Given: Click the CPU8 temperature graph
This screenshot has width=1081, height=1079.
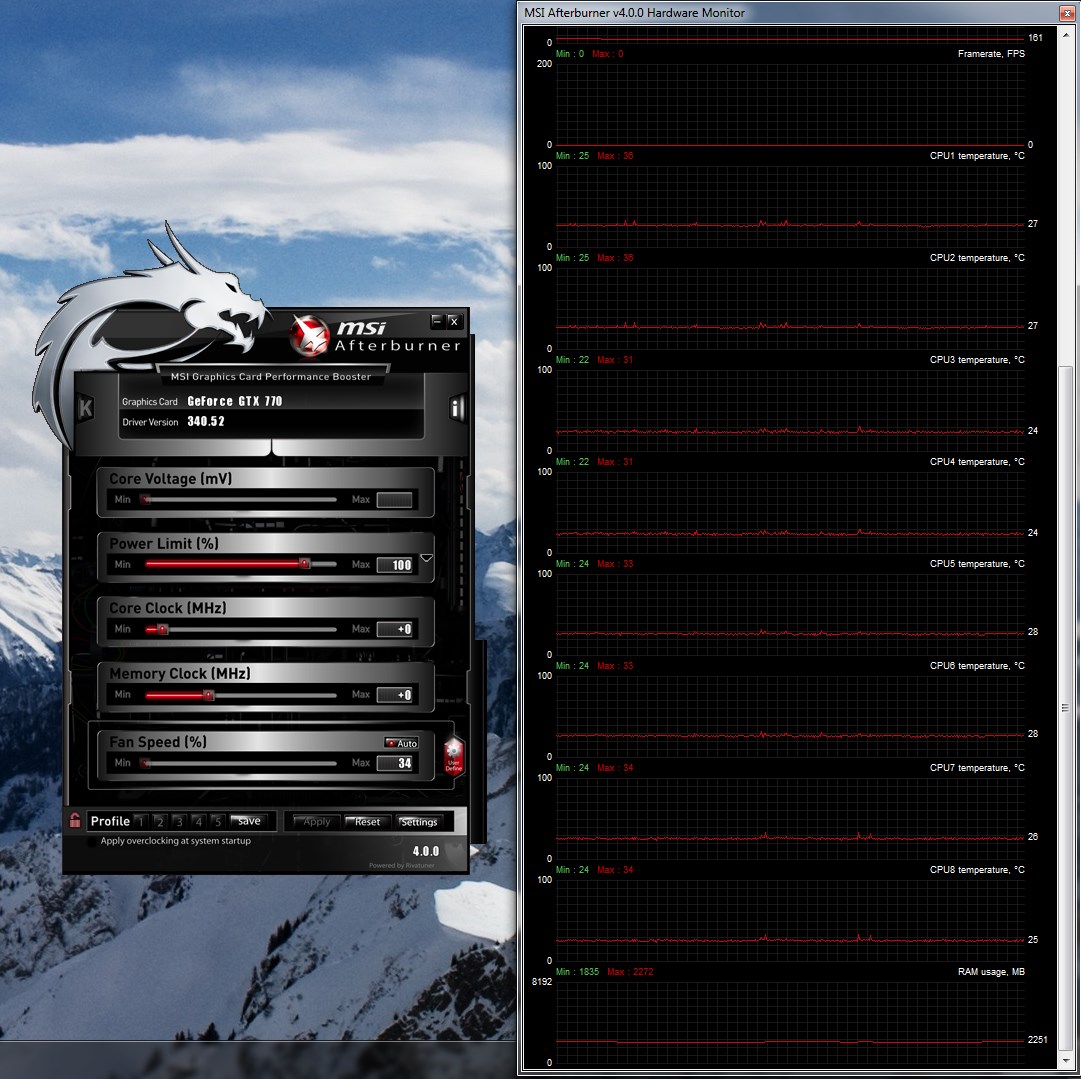Looking at the screenshot, I should pyautogui.click(x=790, y=920).
